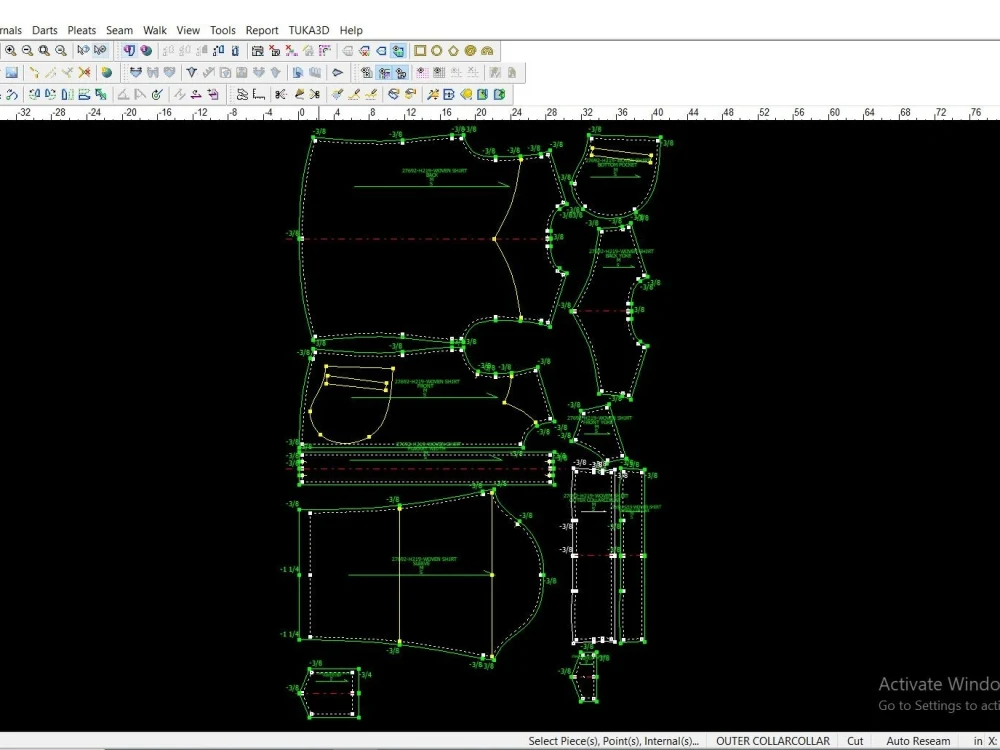Click the curved path with green node icon

click(x=12, y=94)
